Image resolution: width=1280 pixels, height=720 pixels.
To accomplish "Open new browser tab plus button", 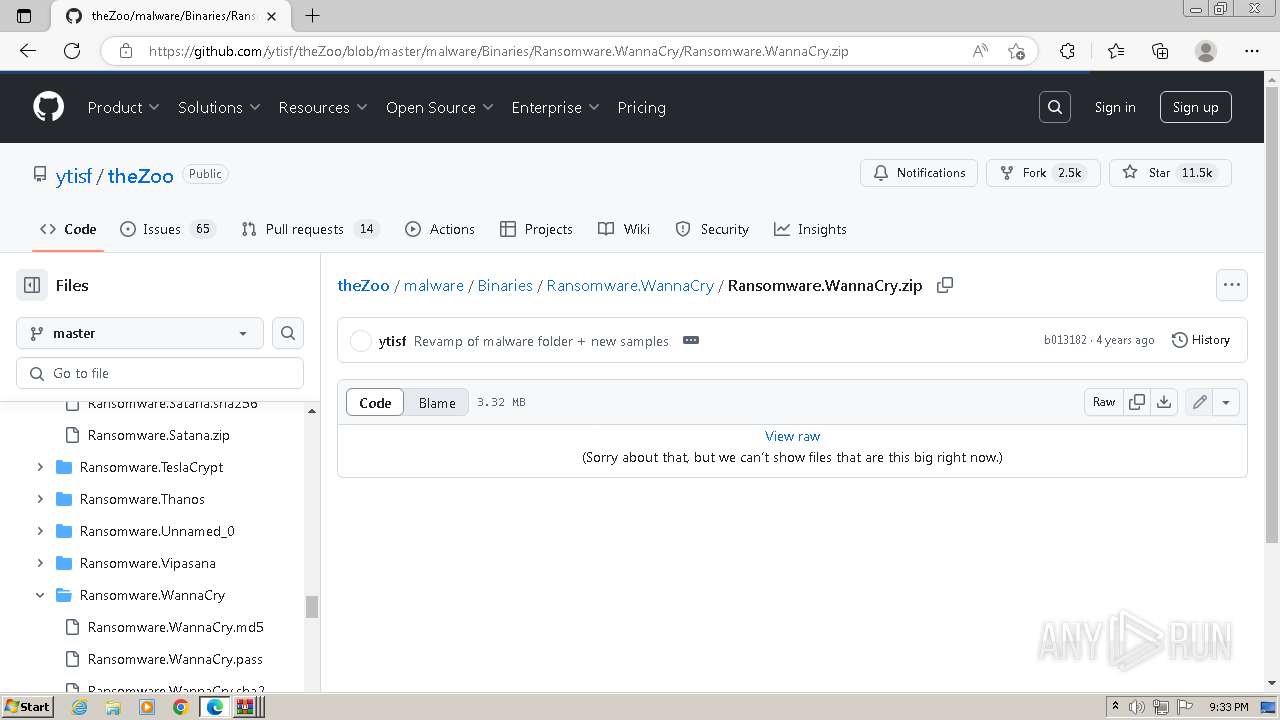I will click(313, 15).
